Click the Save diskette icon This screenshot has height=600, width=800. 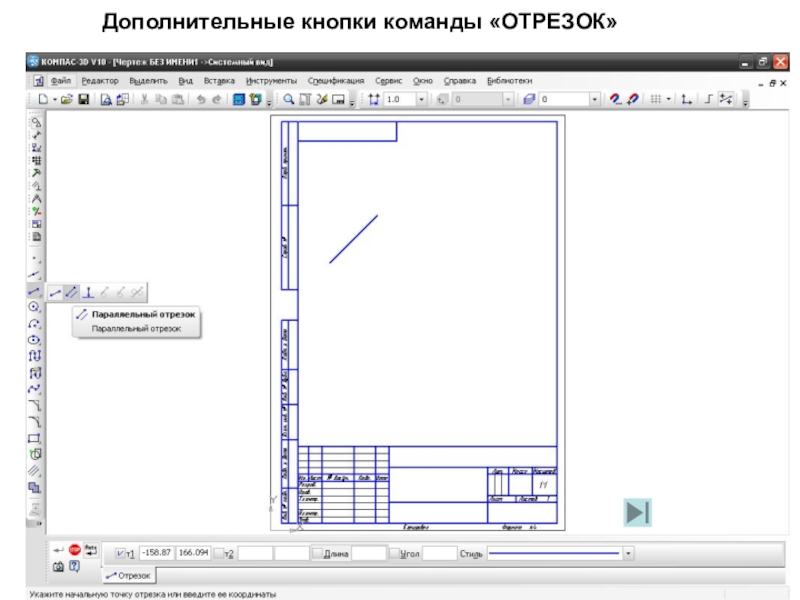pyautogui.click(x=84, y=99)
